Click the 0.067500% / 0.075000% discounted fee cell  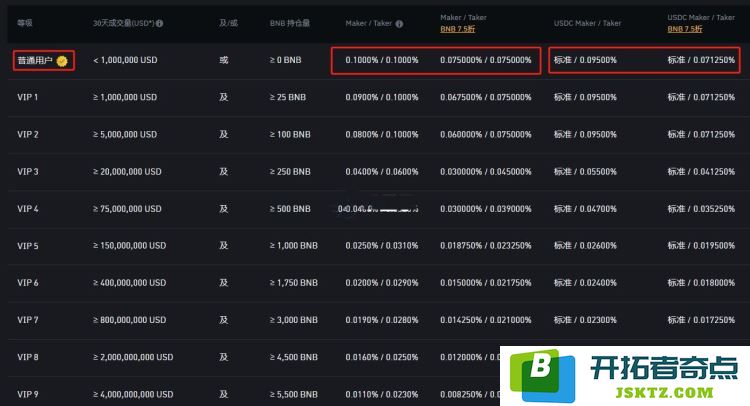(485, 97)
